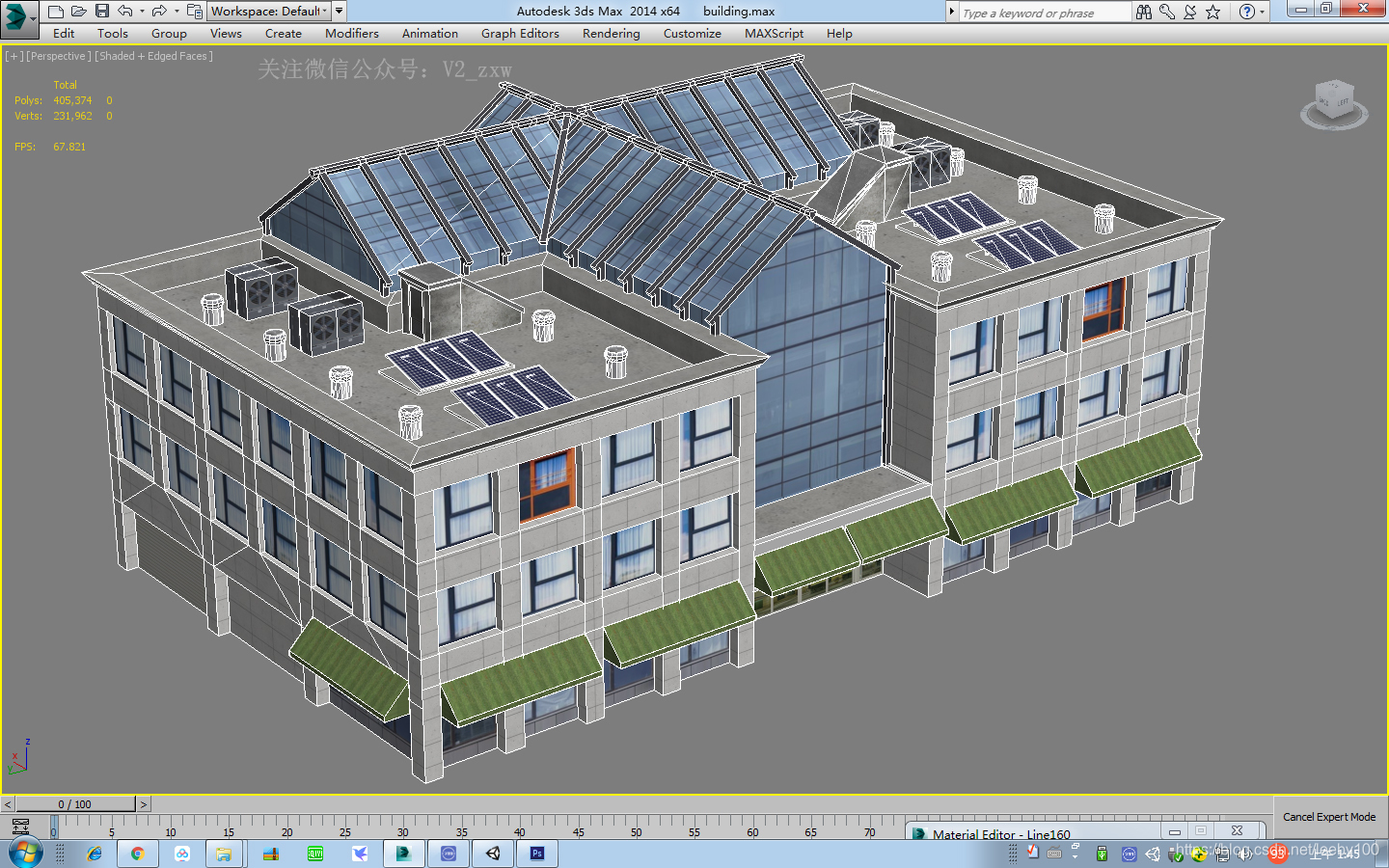Open the Group menu
Viewport: 1389px width, 868px height.
click(169, 34)
